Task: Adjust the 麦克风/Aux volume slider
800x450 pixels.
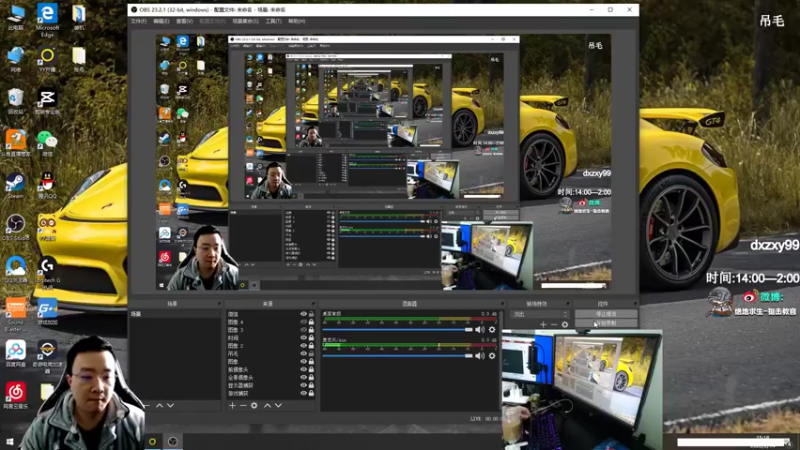Action: click(397, 356)
